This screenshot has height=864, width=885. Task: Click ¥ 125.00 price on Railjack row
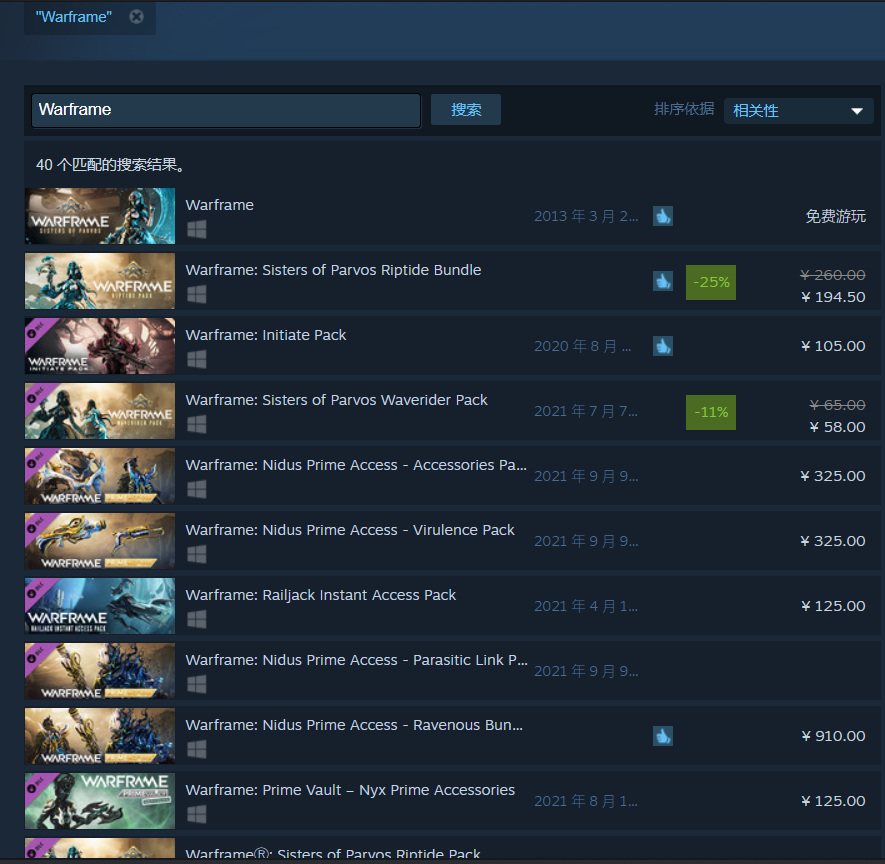tap(833, 606)
